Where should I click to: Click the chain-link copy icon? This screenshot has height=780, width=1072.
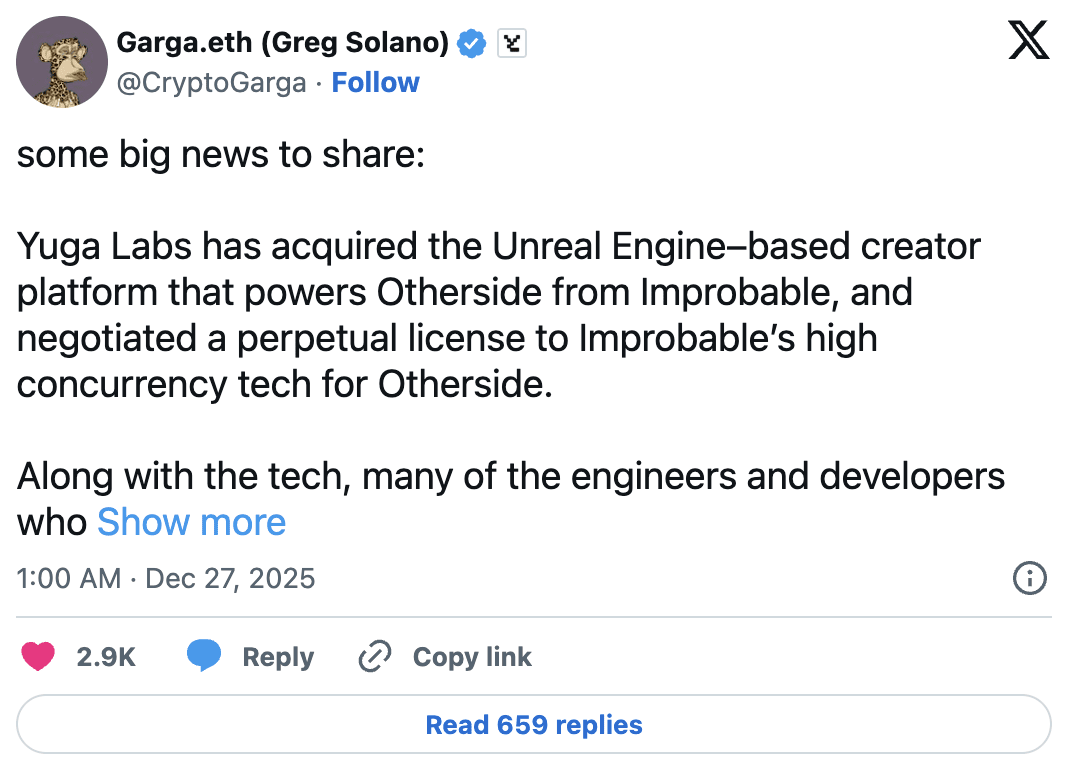point(374,657)
